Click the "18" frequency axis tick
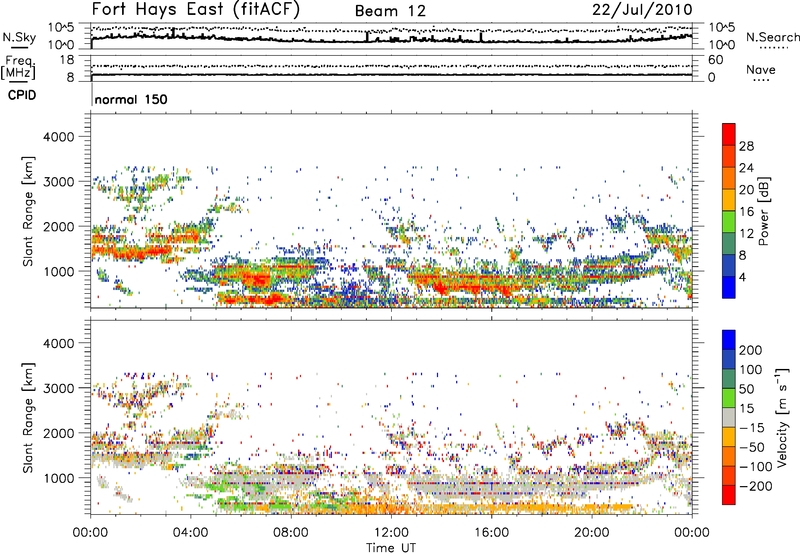 pyautogui.click(x=66, y=60)
